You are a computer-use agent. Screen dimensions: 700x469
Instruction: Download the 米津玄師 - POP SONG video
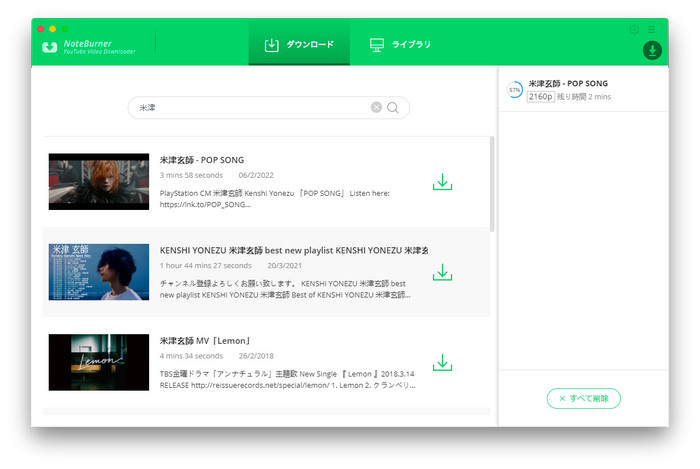pos(442,182)
